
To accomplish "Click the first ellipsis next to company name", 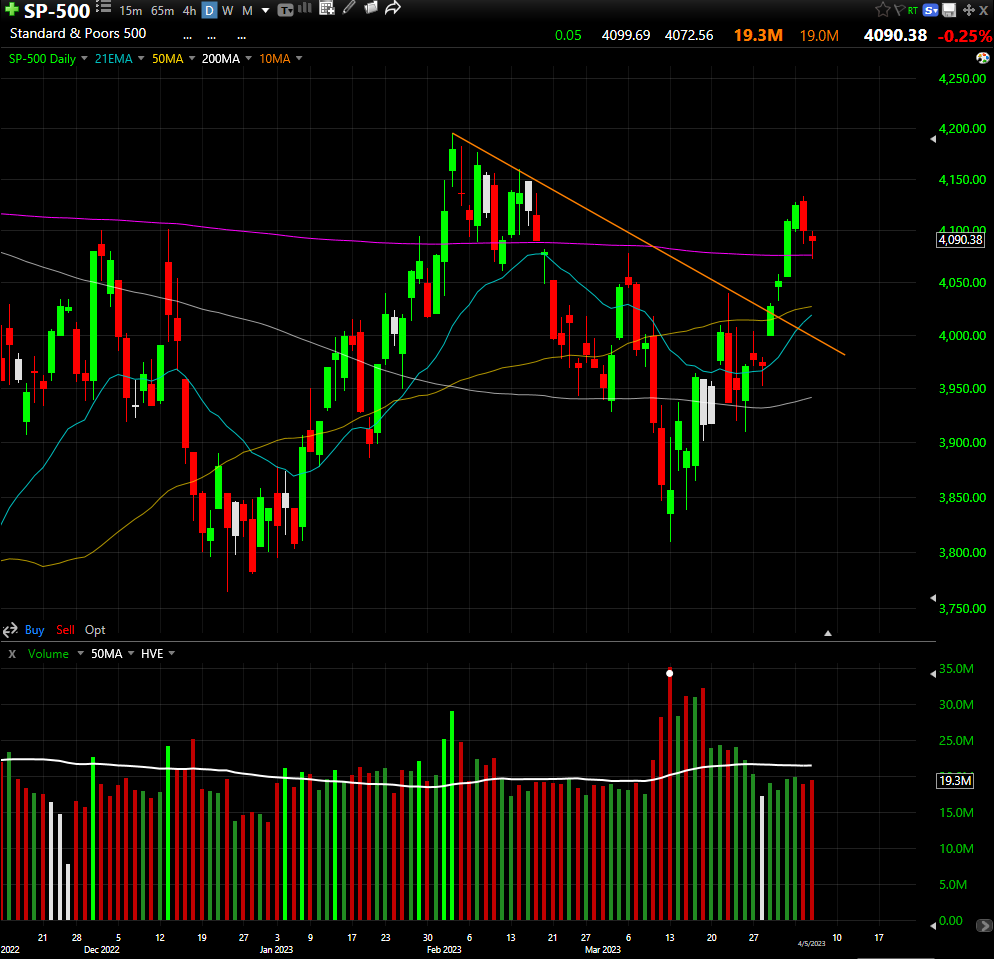I will click(187, 36).
